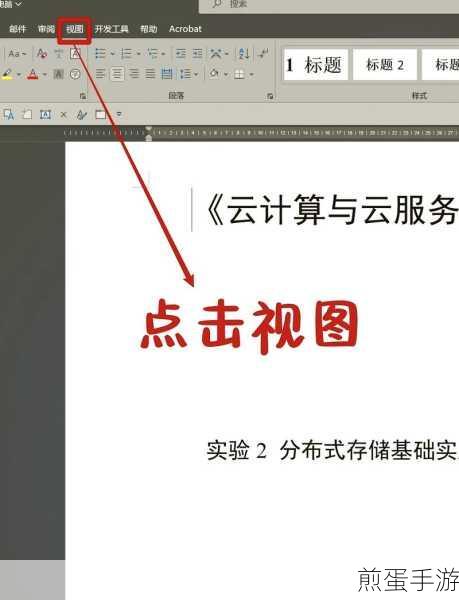Insert enclosed character
Screen dimensions: 459x600
coord(75,74)
